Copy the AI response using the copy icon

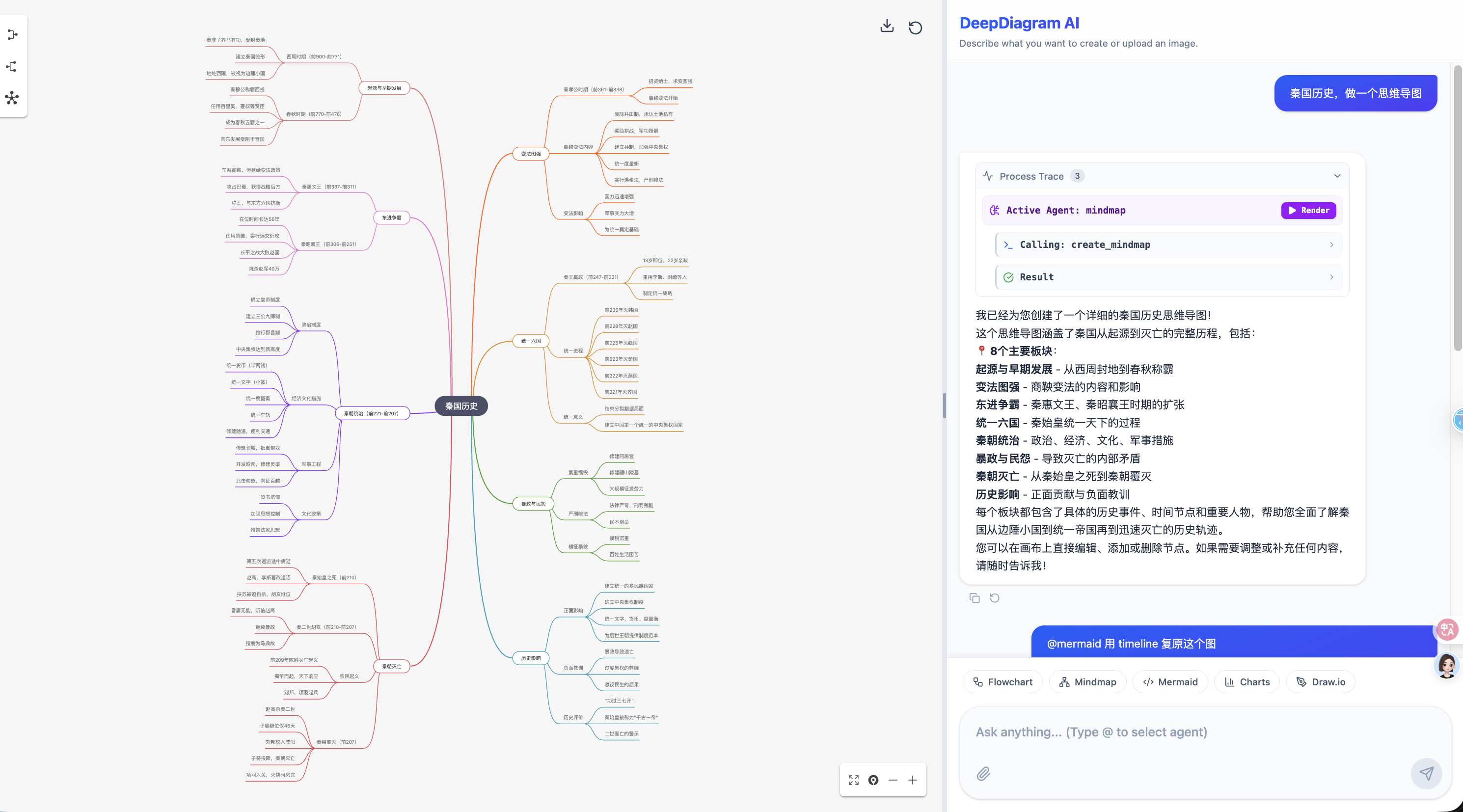click(975, 598)
